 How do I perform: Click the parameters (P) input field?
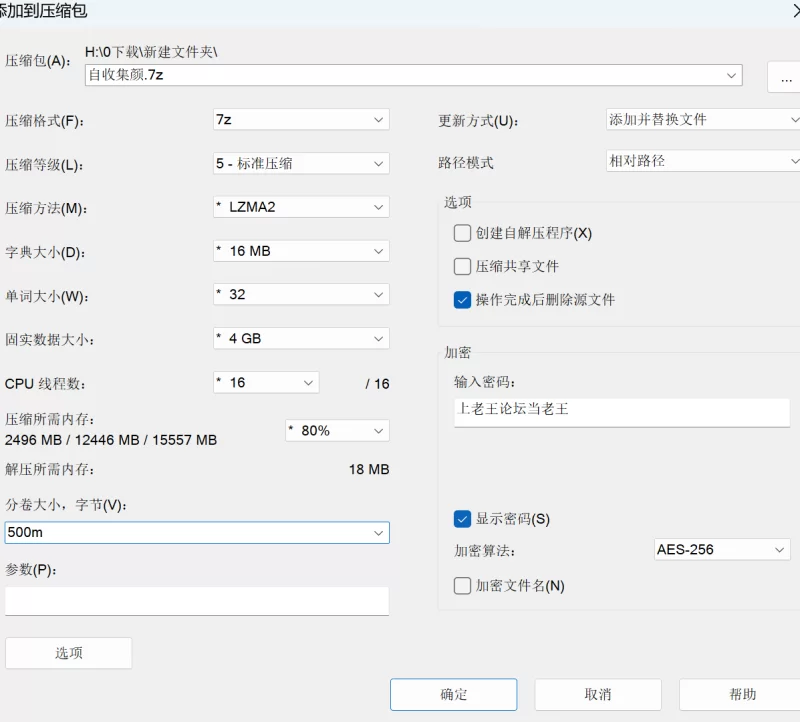tap(197, 601)
